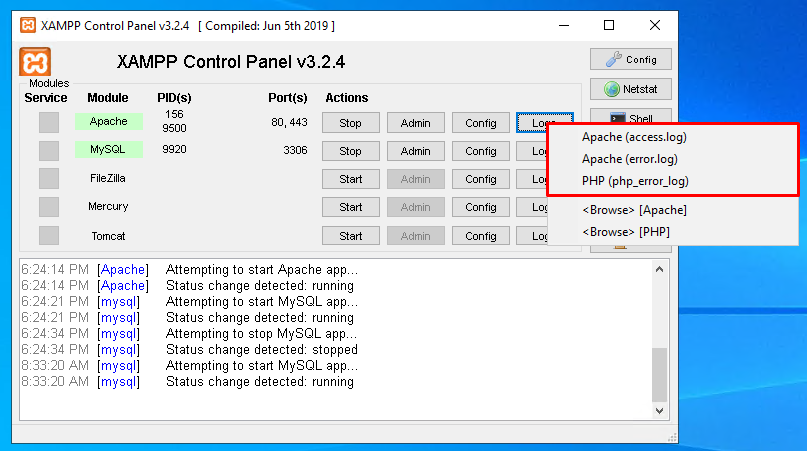Close the XAMPP Control Panel window
807x451 pixels.
click(x=655, y=25)
